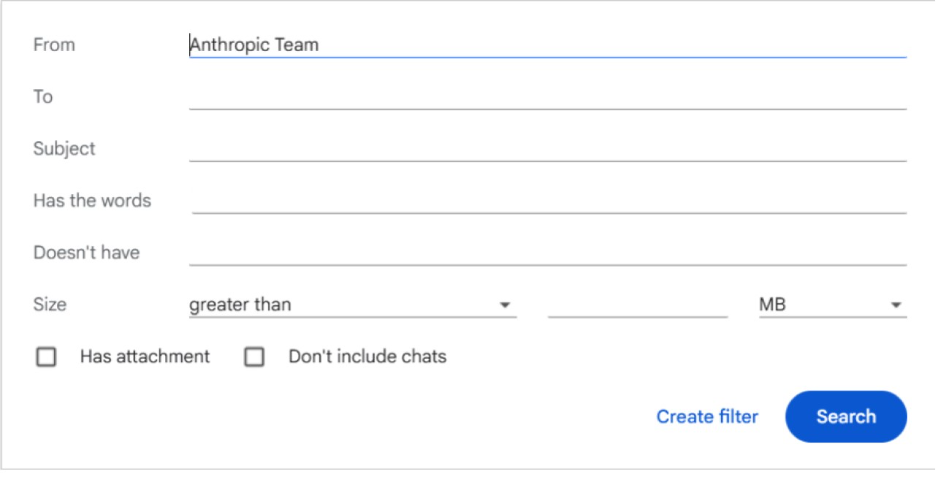Click the 'Don't include chats' label text
Screen dimensions: 936x493
pyautogui.click(x=367, y=357)
